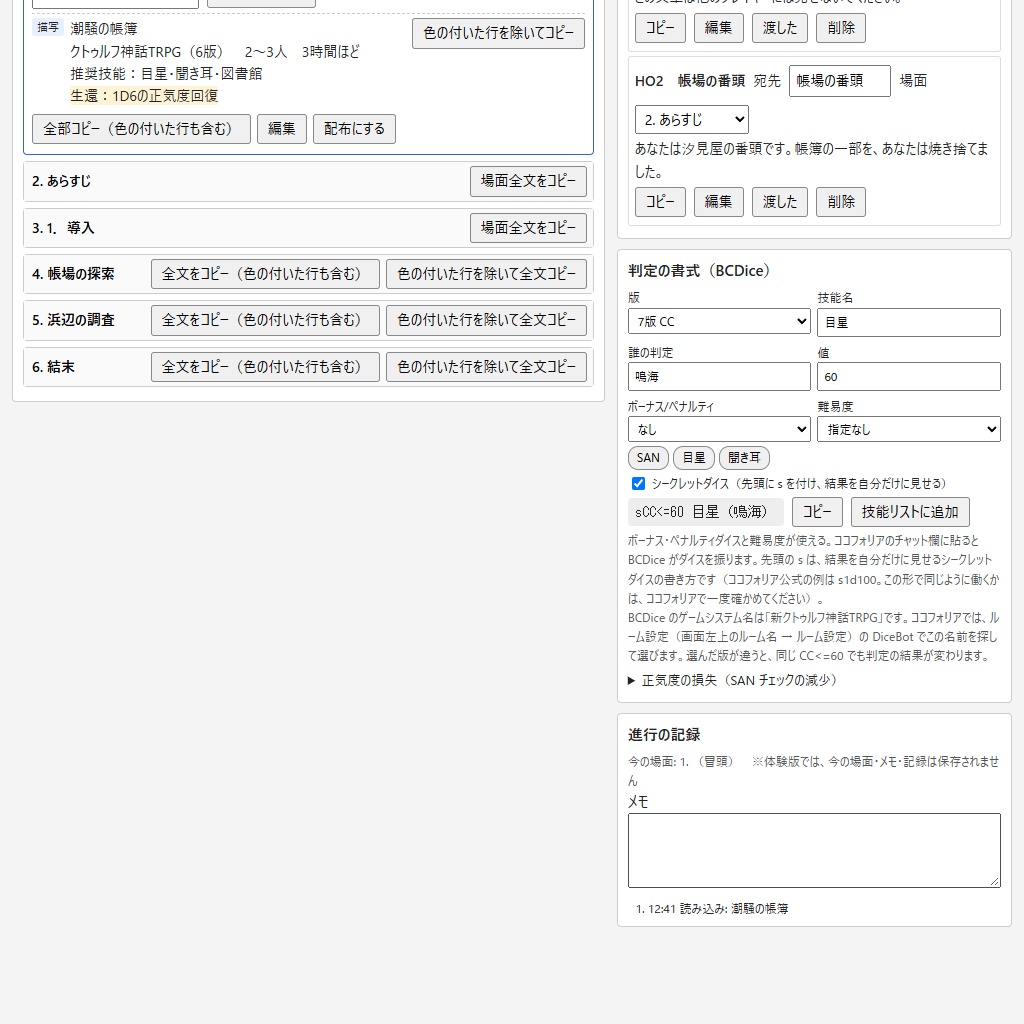Click the 値 field containing 60
Screen dimensions: 1024x1024
click(x=908, y=377)
